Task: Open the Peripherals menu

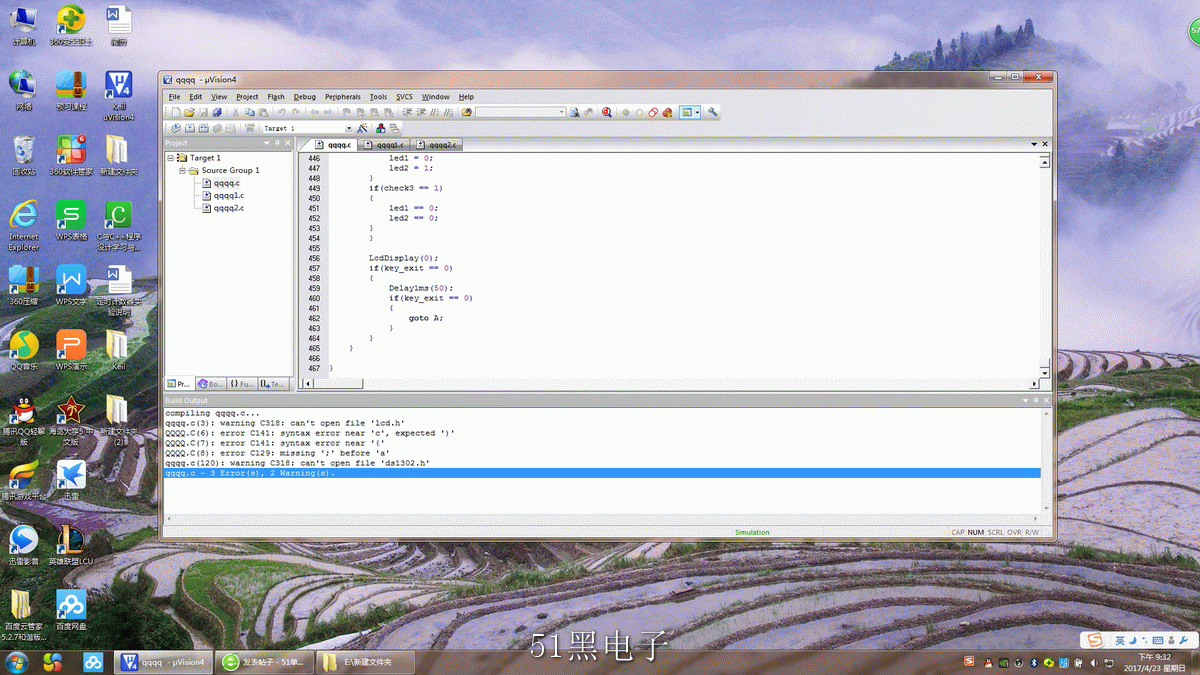Action: tap(342, 97)
